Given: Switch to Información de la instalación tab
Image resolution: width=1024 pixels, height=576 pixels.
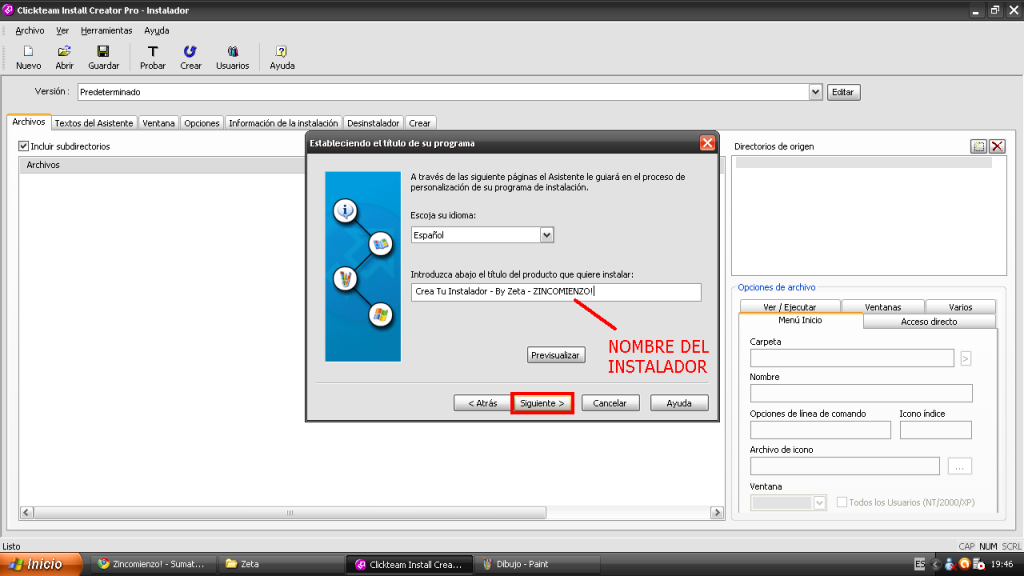Looking at the screenshot, I should [283, 123].
